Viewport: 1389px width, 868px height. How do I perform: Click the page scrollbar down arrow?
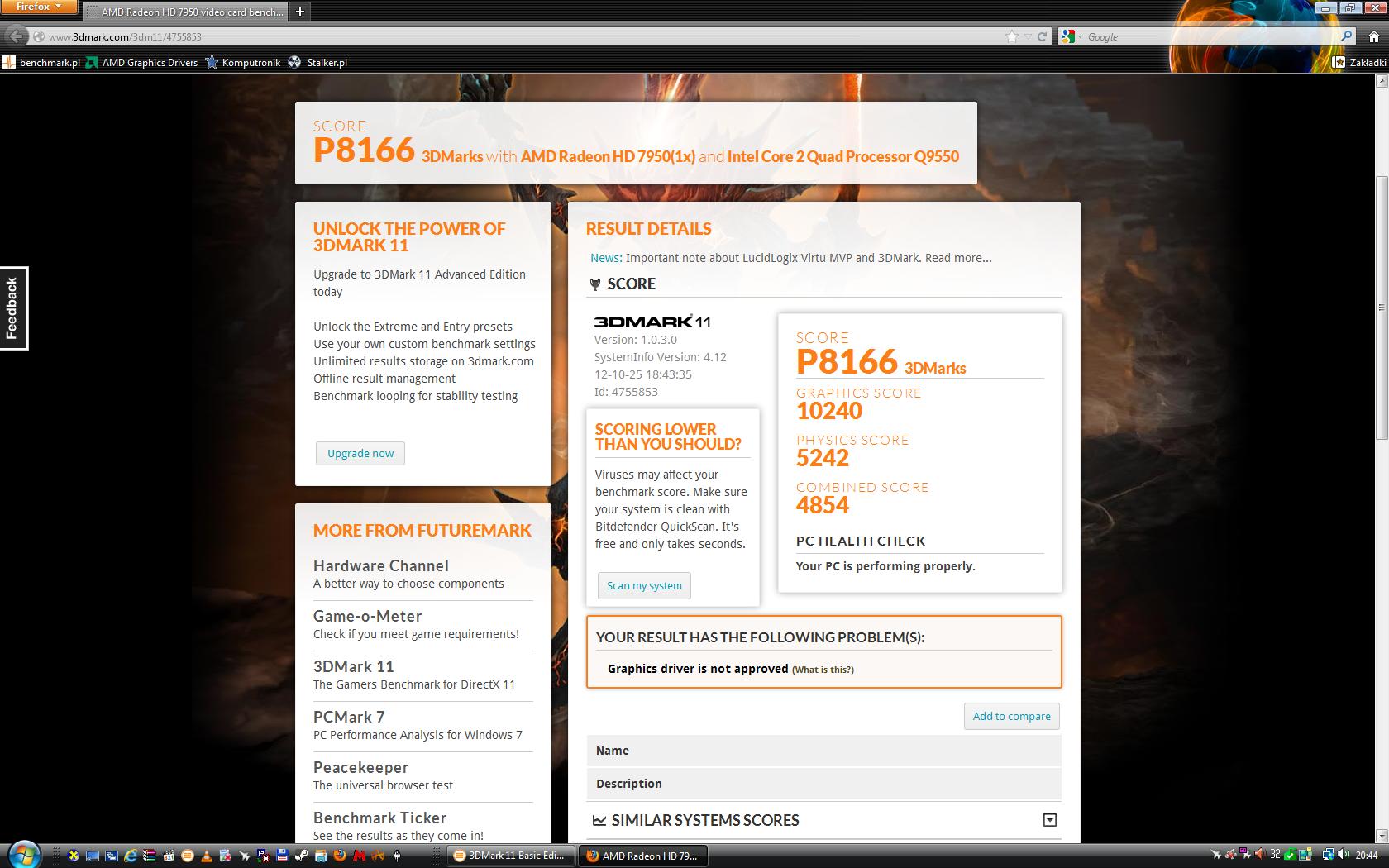(1382, 836)
